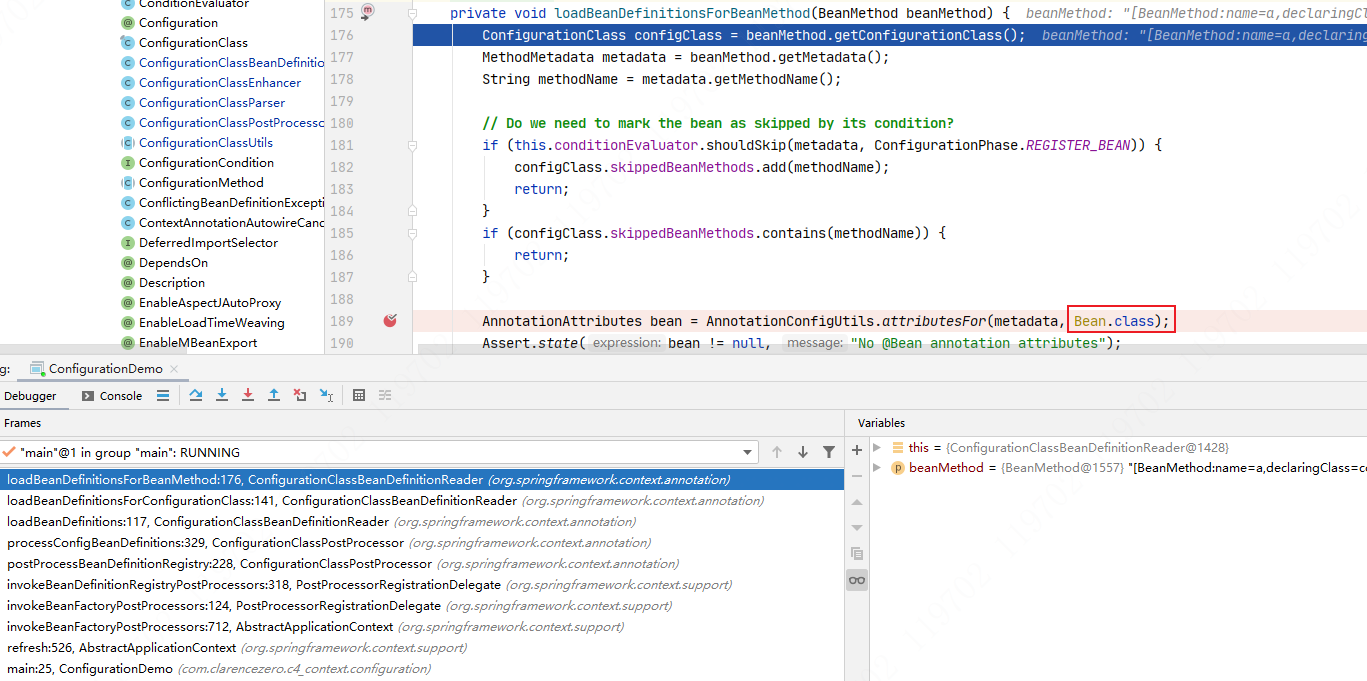Click line number 176 in the gutter
The image size is (1367, 681).
coord(341,35)
